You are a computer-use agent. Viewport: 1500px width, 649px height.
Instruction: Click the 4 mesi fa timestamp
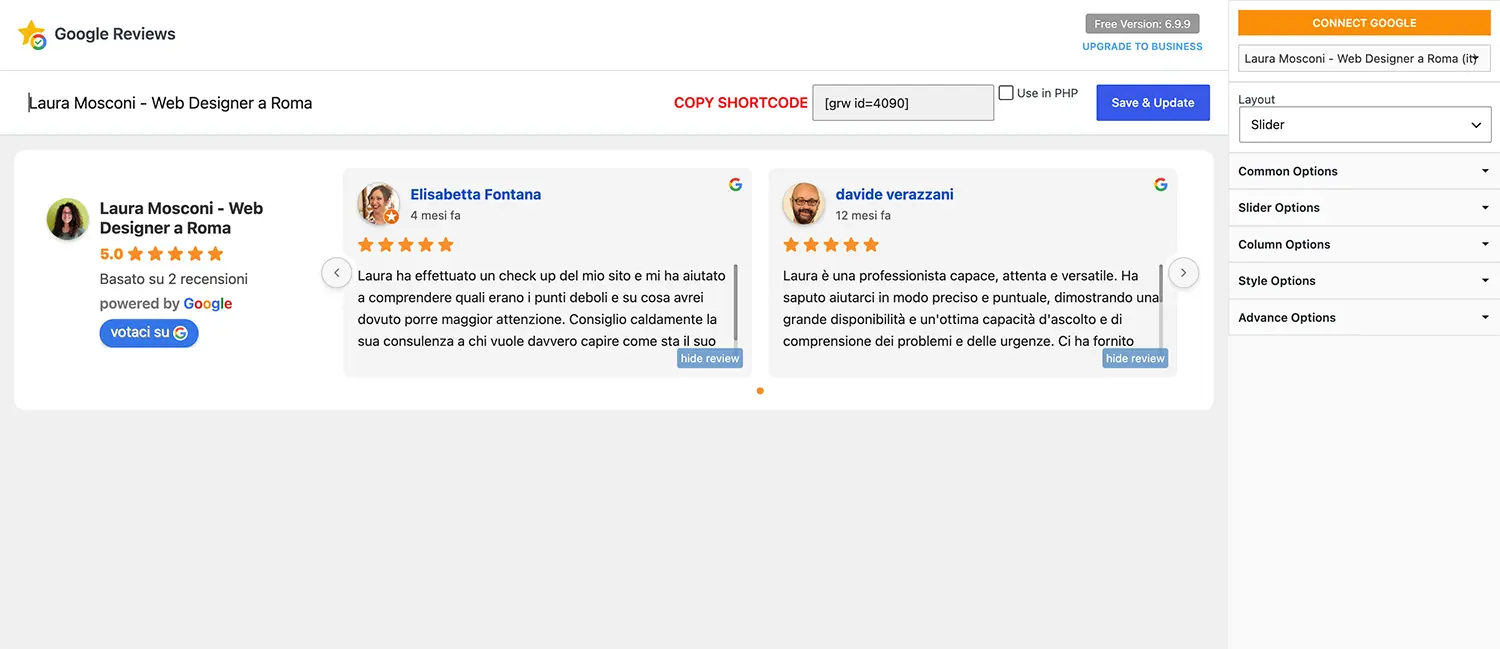436,216
